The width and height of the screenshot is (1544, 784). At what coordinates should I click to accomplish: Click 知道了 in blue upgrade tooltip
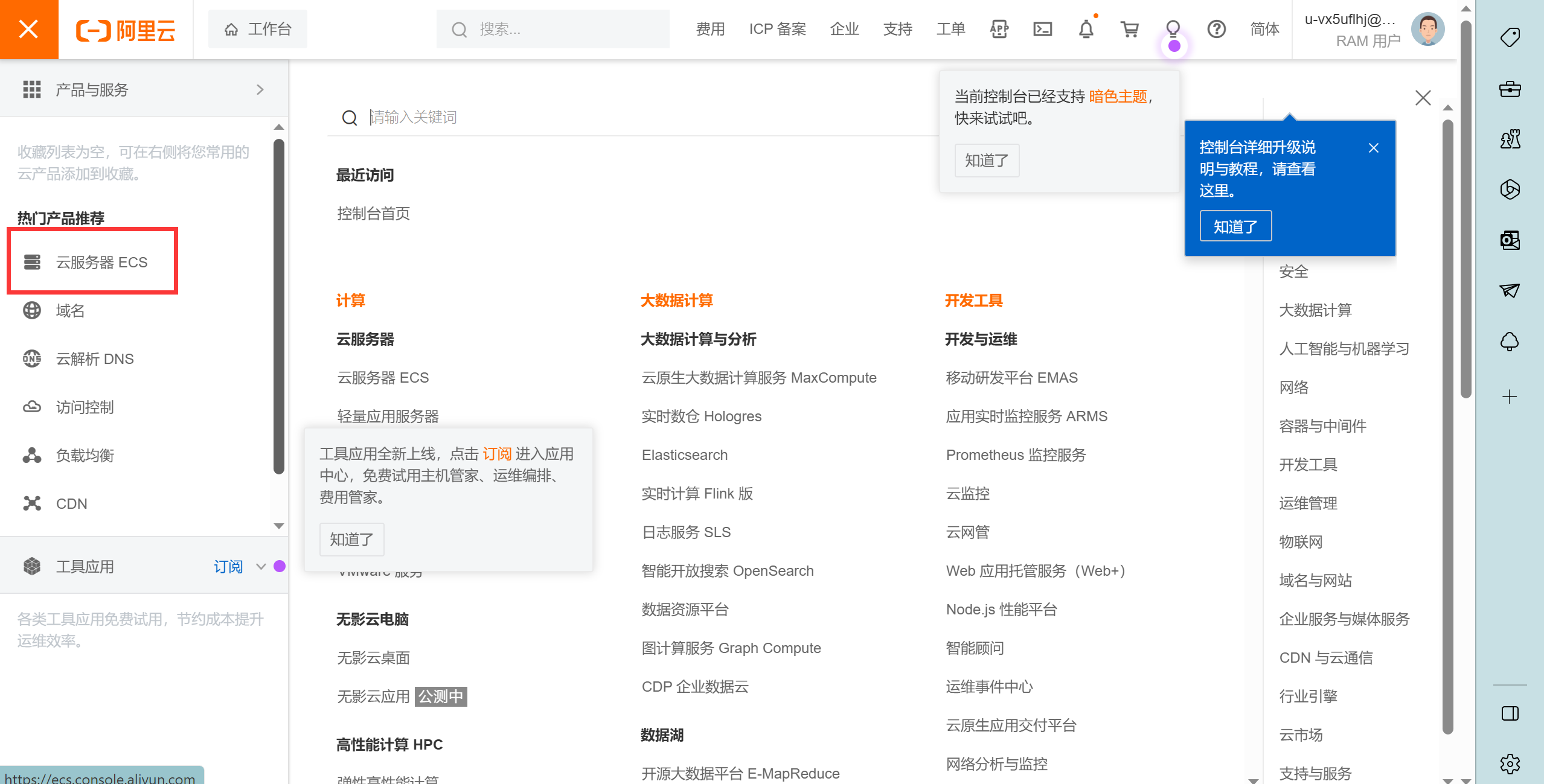pyautogui.click(x=1235, y=226)
